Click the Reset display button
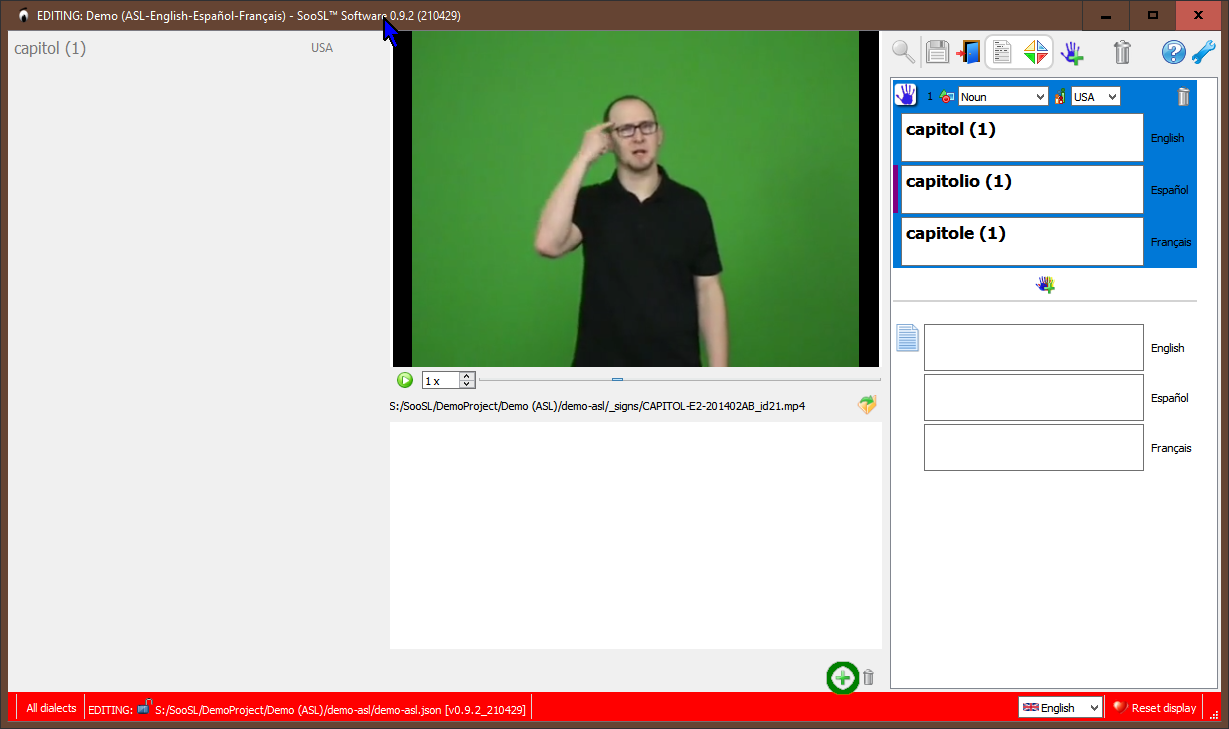Viewport: 1229px width, 729px height. (1154, 708)
